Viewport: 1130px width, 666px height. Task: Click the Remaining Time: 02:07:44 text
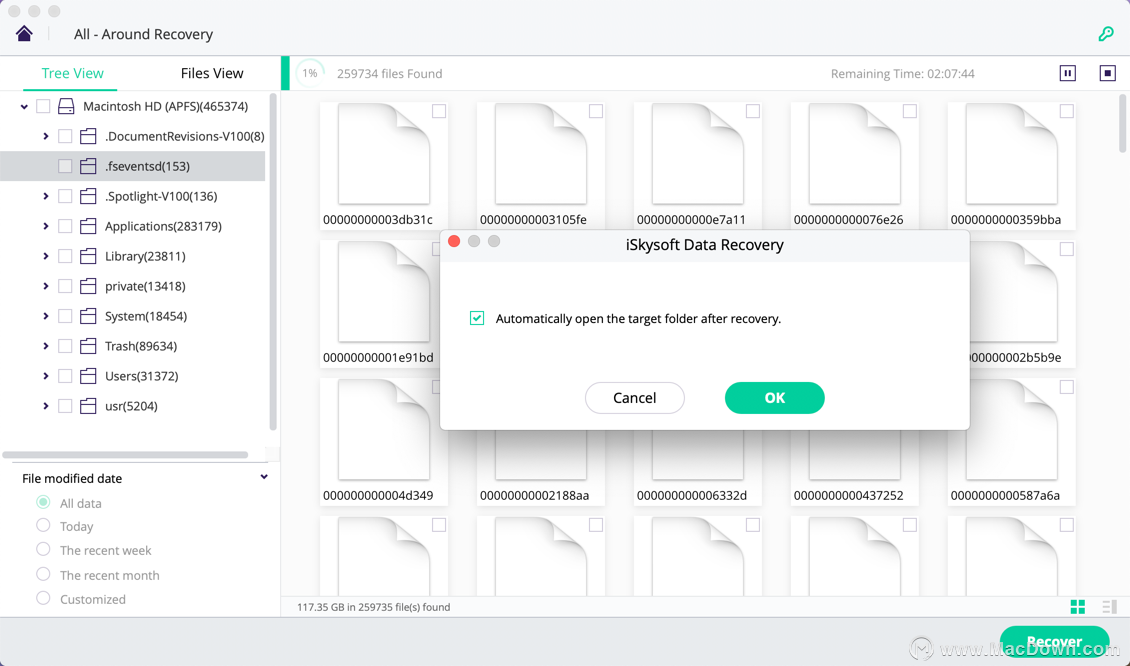902,74
